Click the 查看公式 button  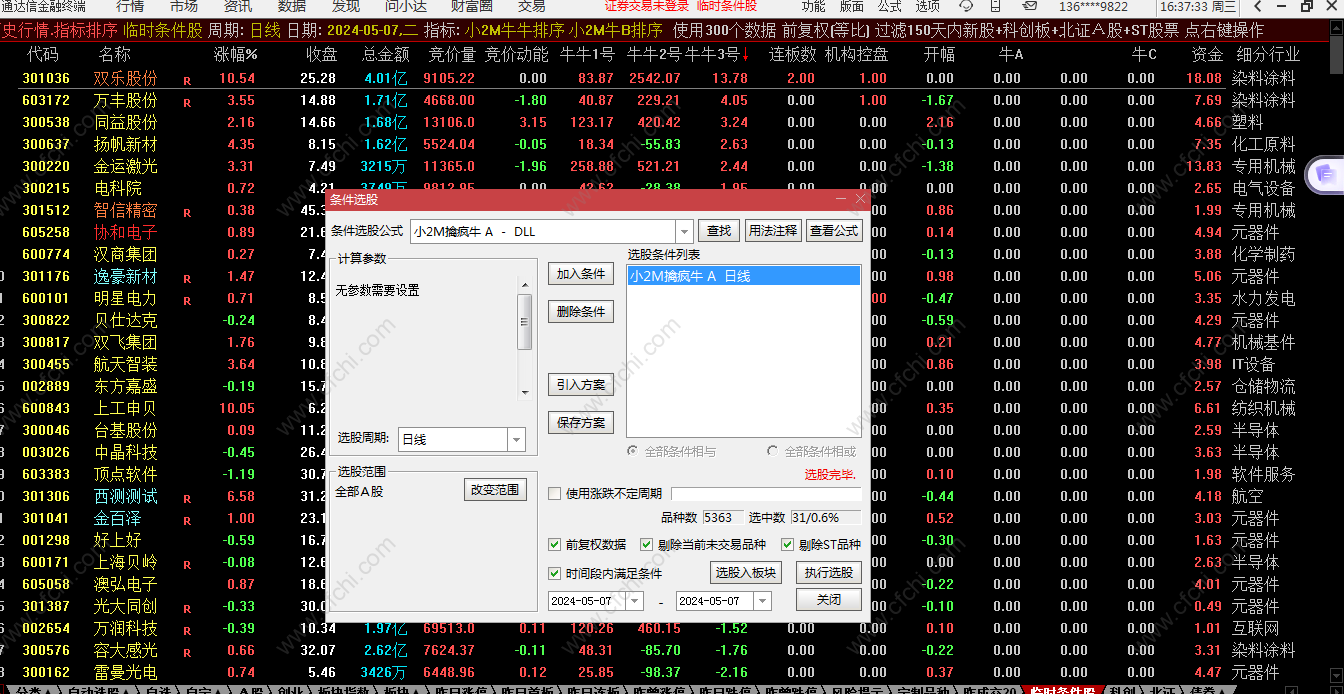click(834, 231)
